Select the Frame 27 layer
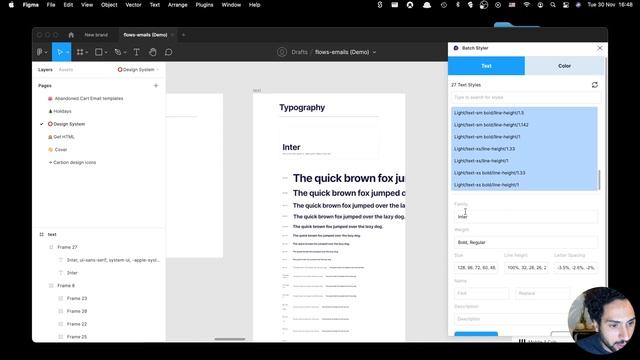Screen dimensions: 640x360 coord(67,247)
